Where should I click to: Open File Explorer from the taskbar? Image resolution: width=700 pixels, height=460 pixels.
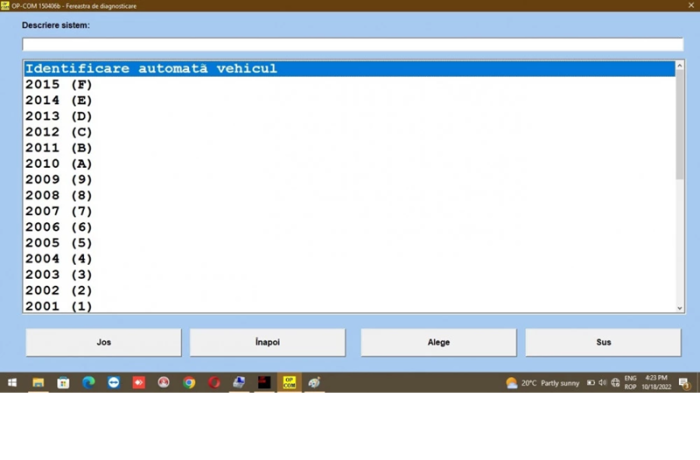tap(38, 382)
